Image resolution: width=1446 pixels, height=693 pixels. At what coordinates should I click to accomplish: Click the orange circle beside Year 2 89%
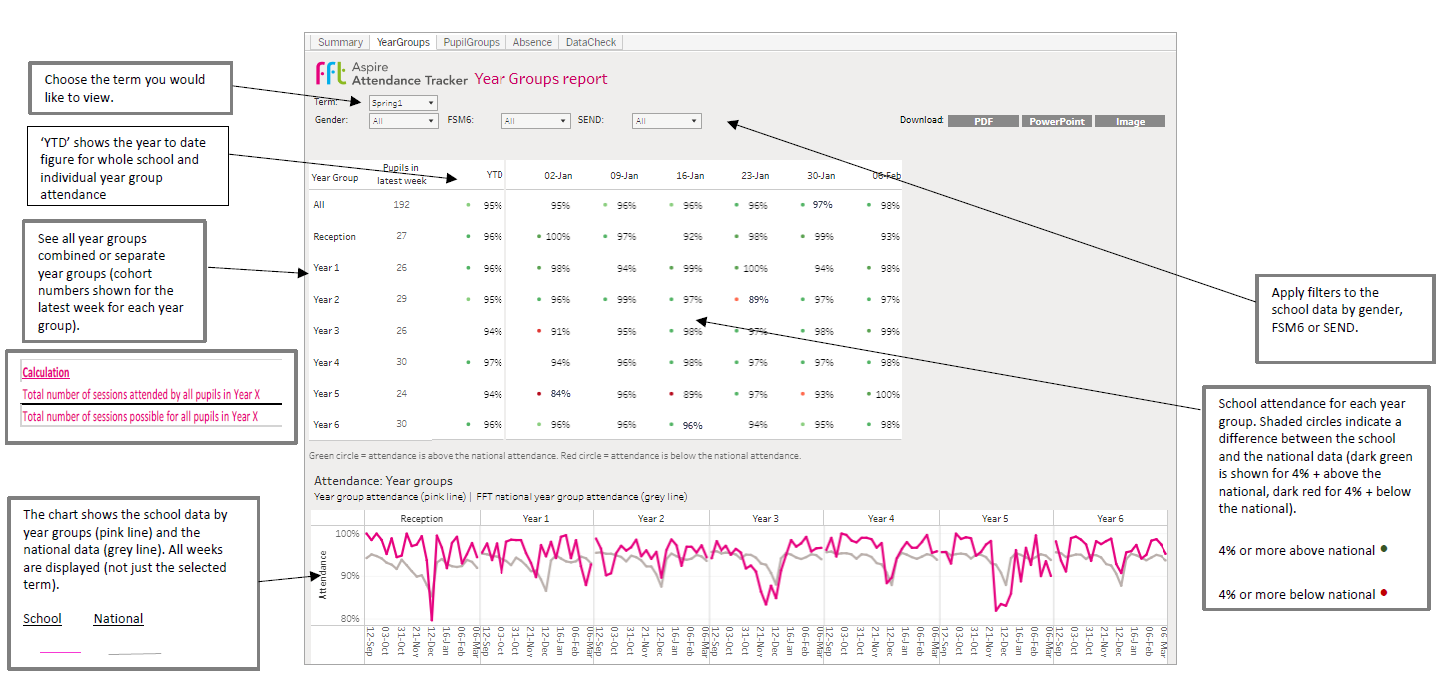point(737,299)
